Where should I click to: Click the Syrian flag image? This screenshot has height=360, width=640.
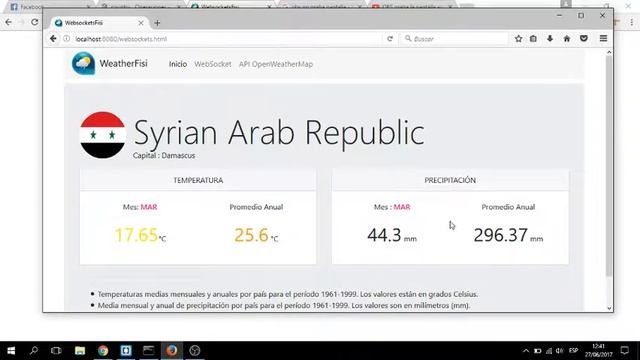(102, 135)
